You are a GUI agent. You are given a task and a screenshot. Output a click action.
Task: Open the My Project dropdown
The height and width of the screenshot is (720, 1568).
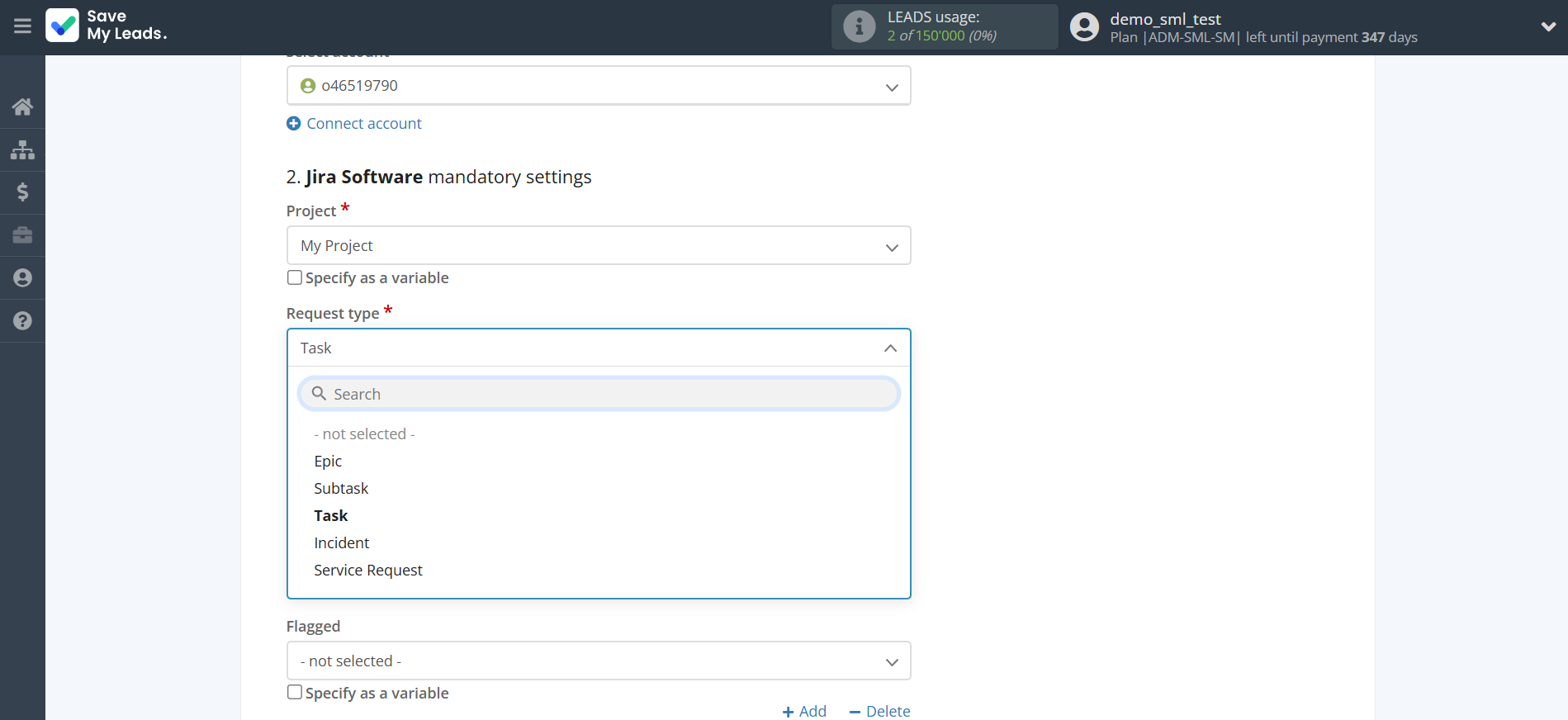tap(598, 246)
